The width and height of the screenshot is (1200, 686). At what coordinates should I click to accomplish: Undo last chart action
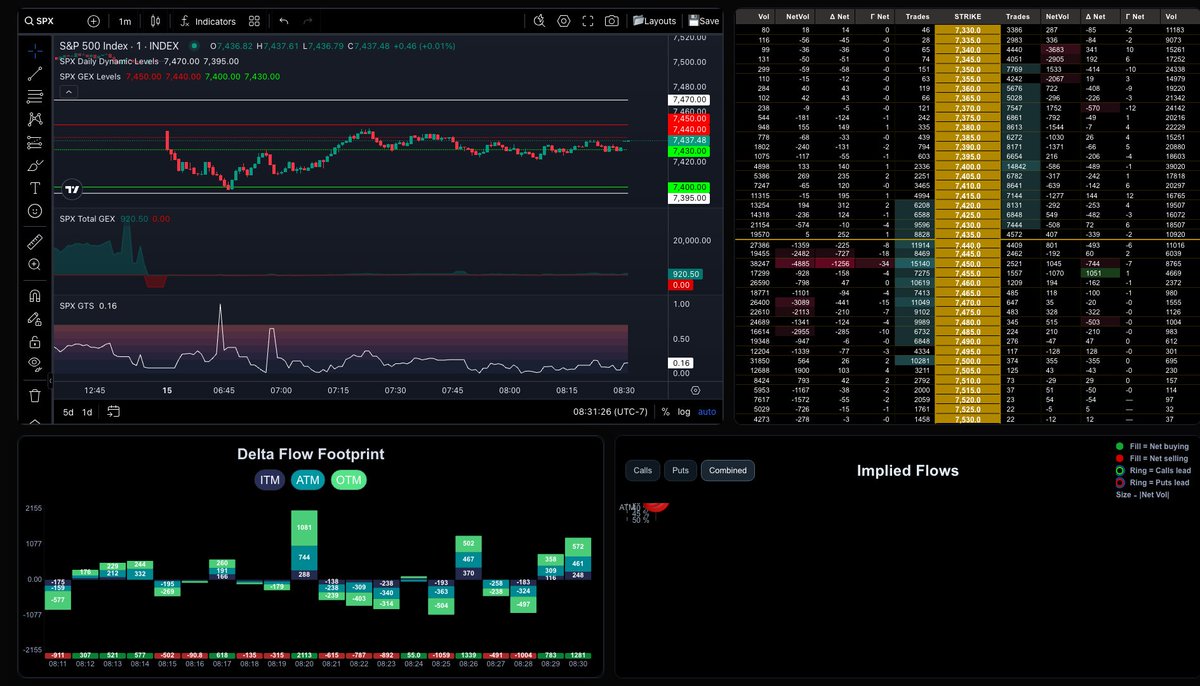284,20
